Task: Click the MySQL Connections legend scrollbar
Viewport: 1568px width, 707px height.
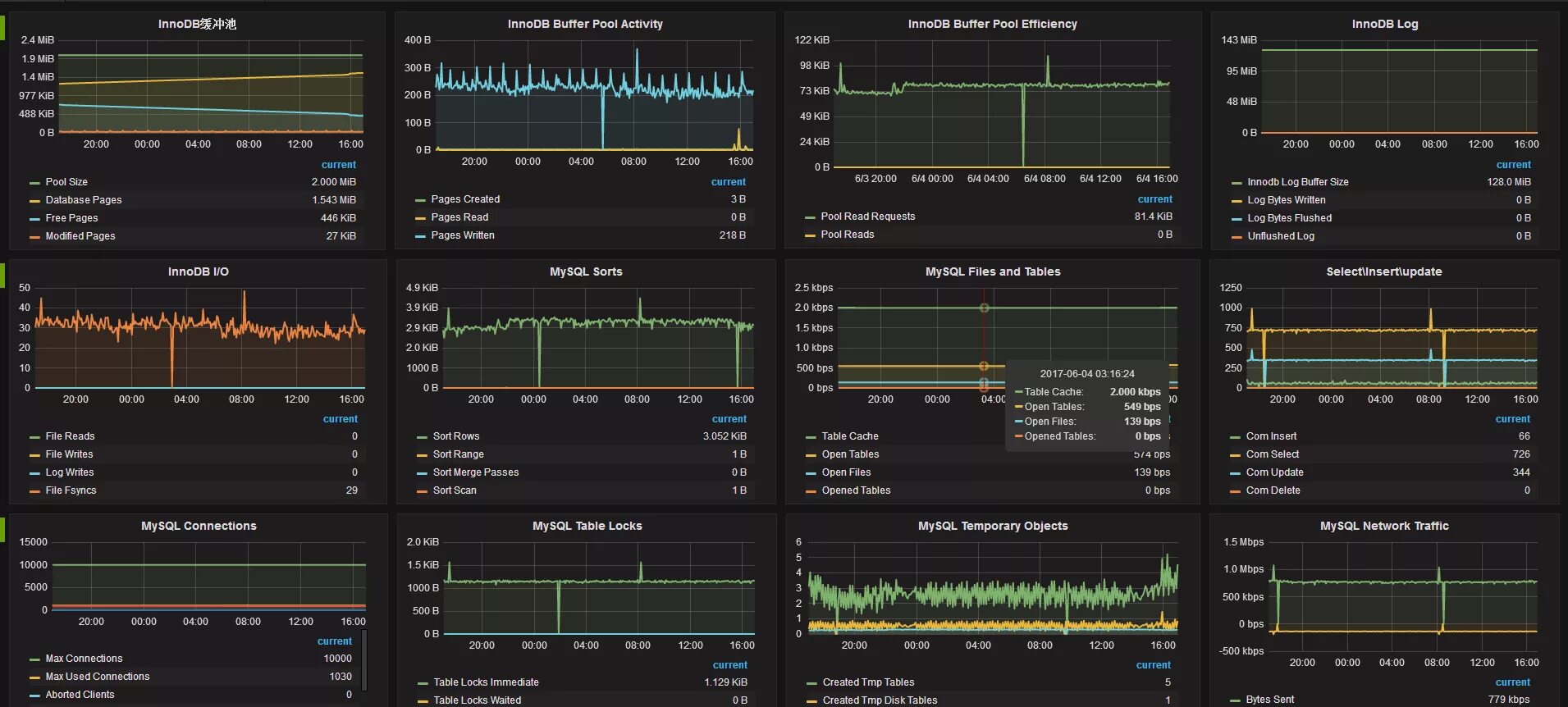Action: tap(363, 660)
